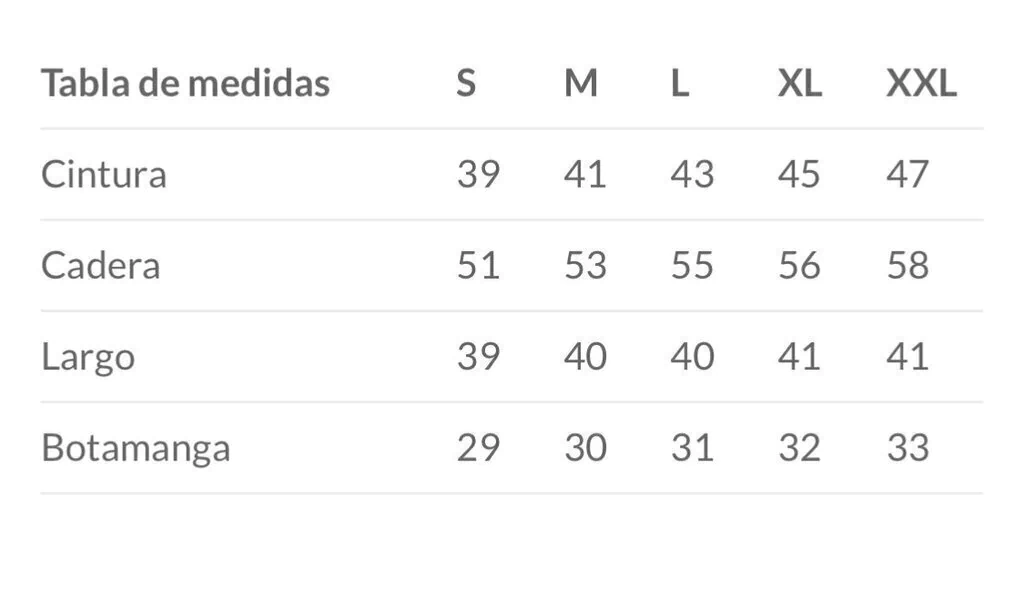Screen dimensions: 1024x589
Task: Select the XL size column header
Action: [x=800, y=84]
